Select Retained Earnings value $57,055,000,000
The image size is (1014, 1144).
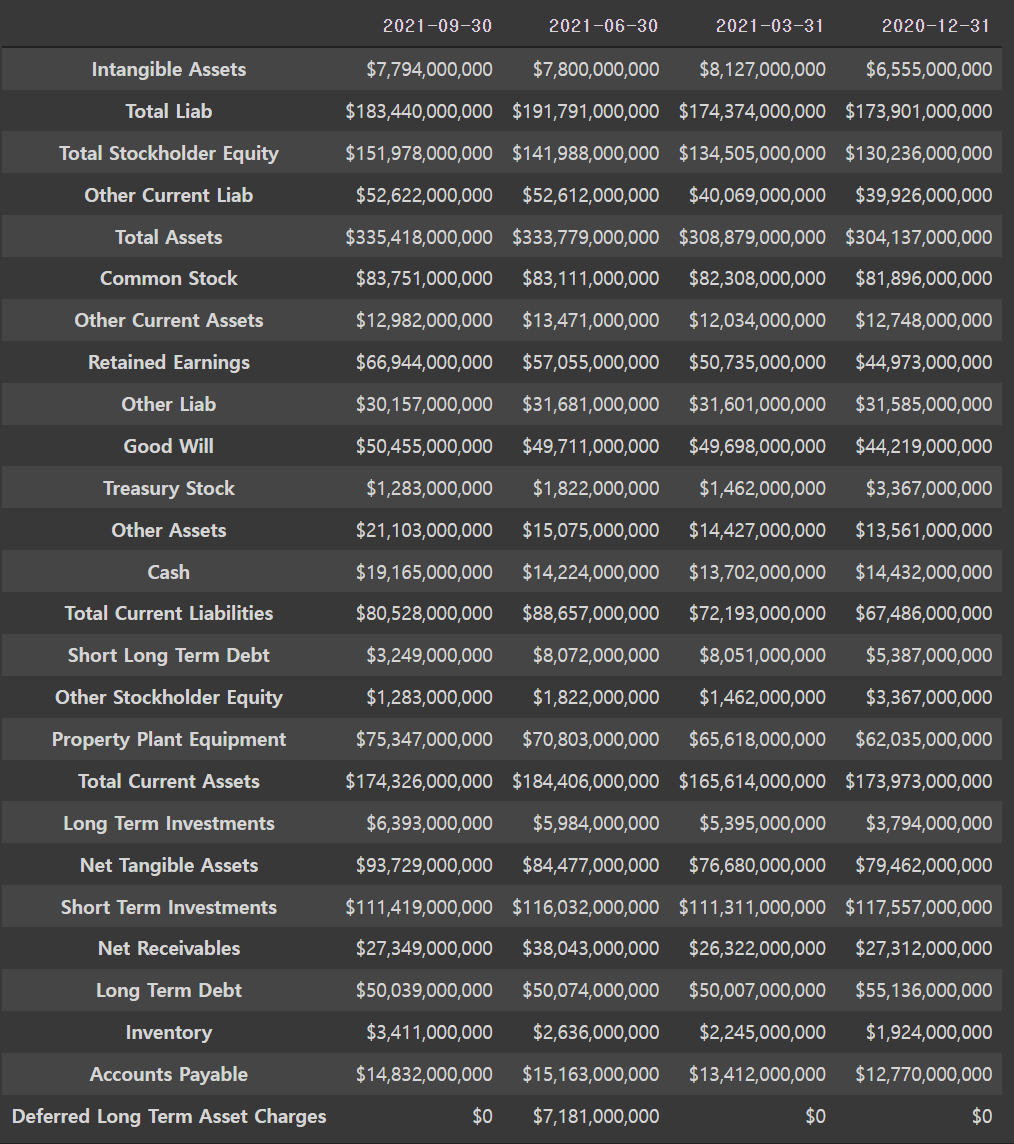[x=590, y=363]
